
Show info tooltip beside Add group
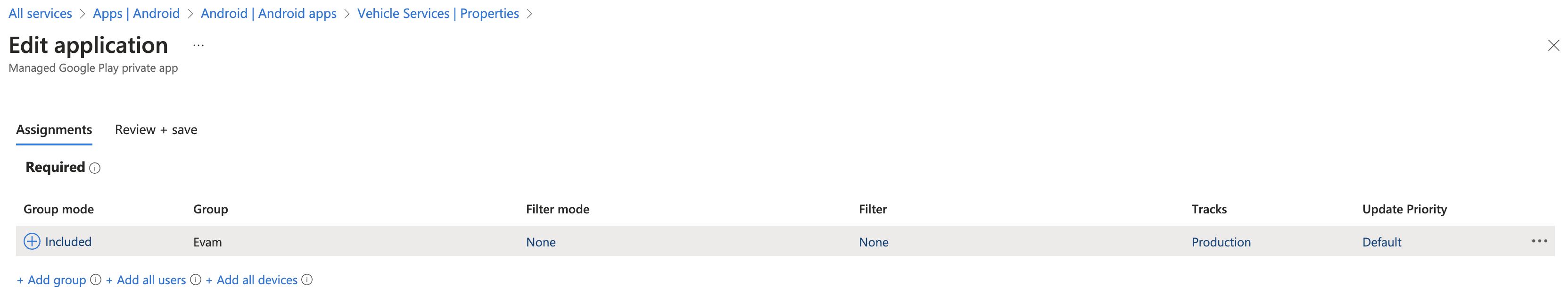click(96, 280)
